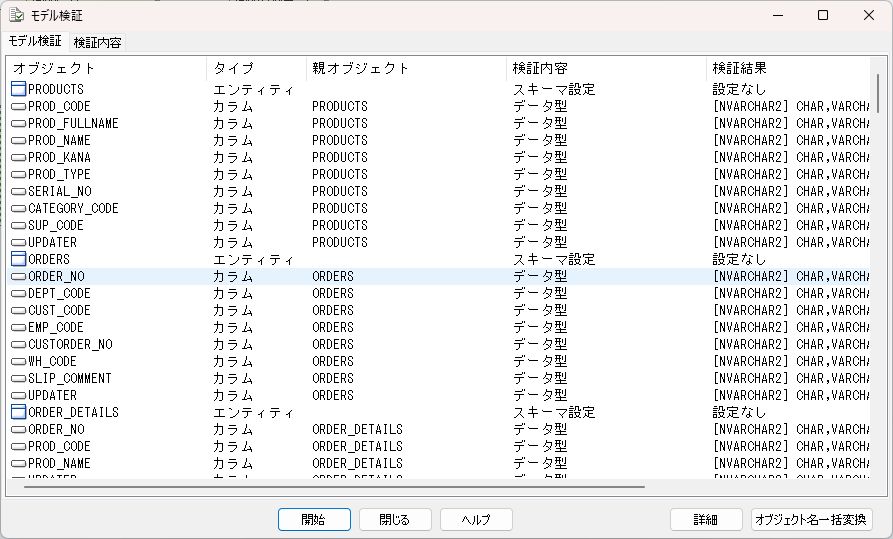Minimize the モデル検証 window
893x539 pixels.
tap(778, 15)
